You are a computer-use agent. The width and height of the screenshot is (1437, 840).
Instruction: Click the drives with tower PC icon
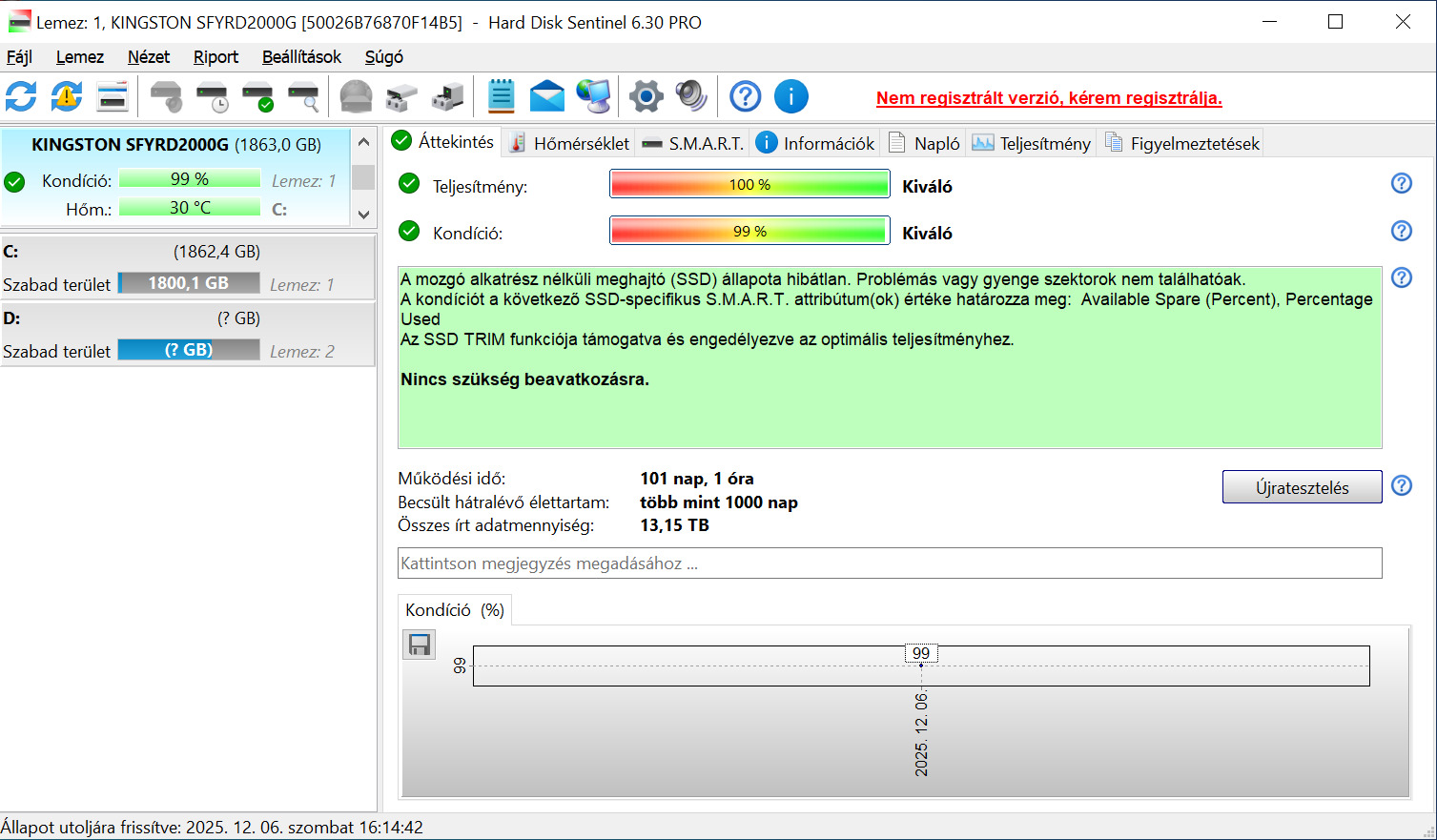(447, 96)
